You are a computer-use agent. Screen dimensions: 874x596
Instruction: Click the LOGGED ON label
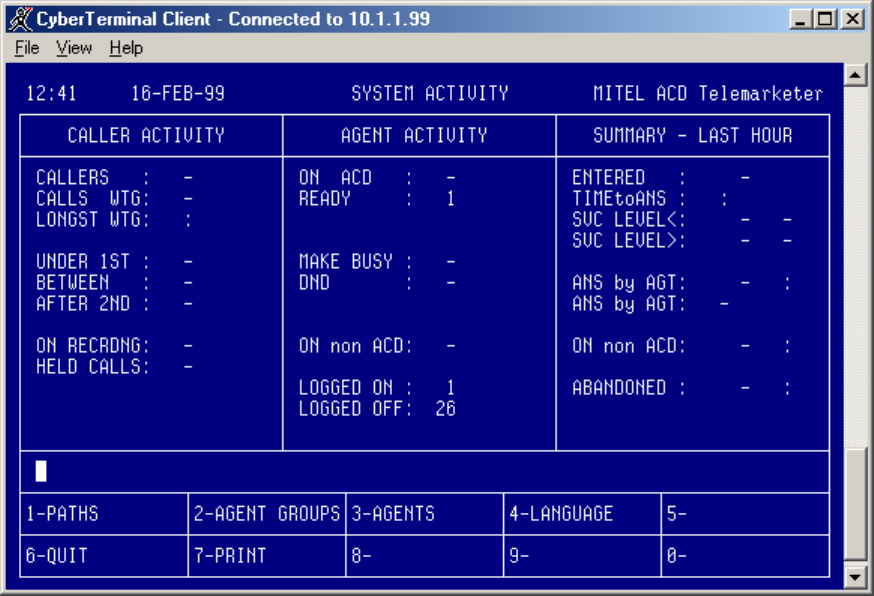pos(346,387)
